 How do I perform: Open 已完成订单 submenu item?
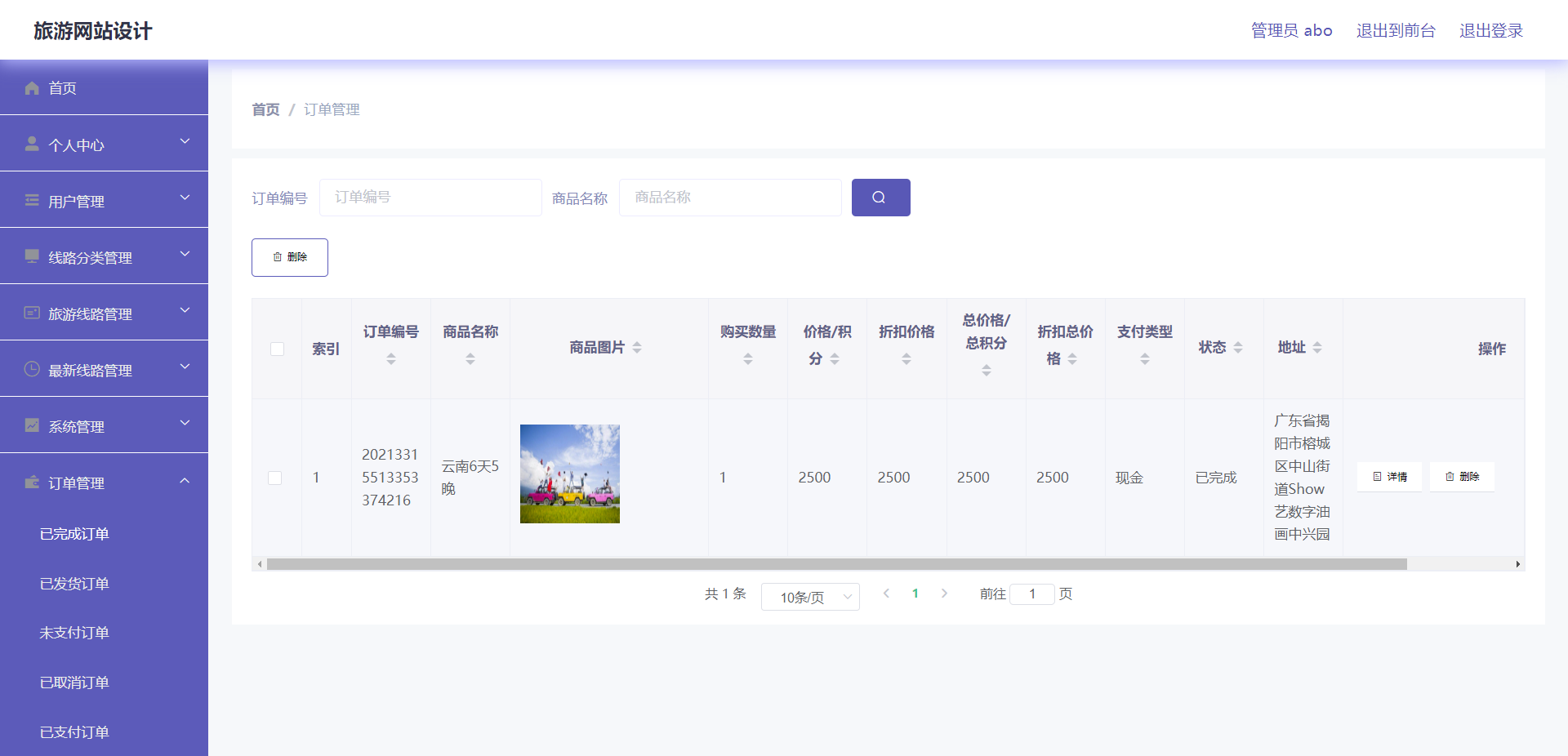point(74,534)
